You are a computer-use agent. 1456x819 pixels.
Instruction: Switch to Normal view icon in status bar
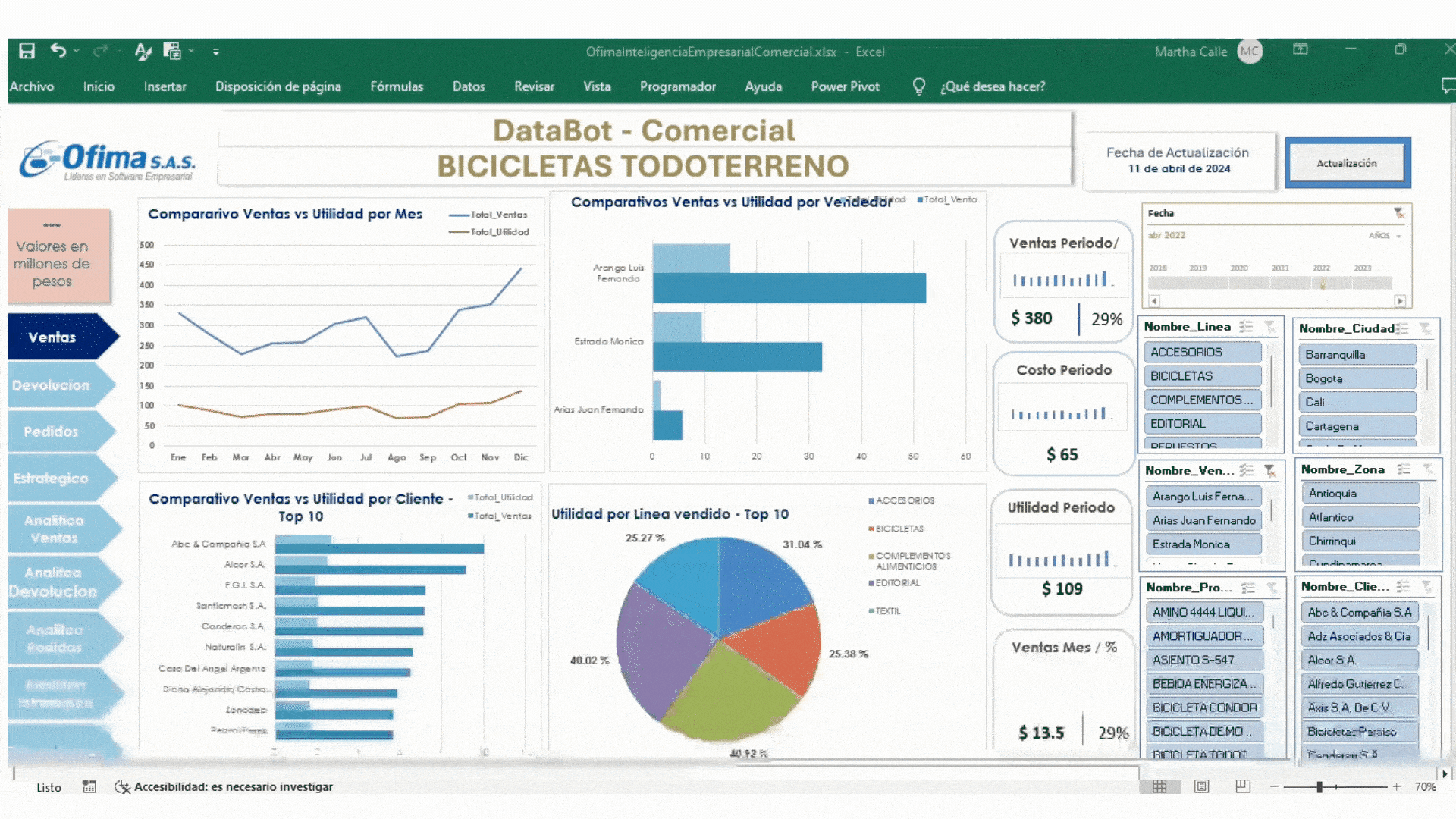1159,786
